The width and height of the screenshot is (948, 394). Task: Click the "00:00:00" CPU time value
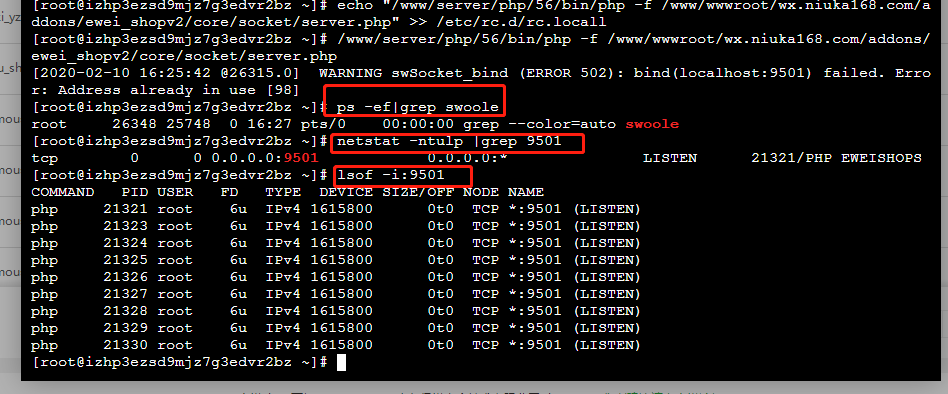point(418,124)
